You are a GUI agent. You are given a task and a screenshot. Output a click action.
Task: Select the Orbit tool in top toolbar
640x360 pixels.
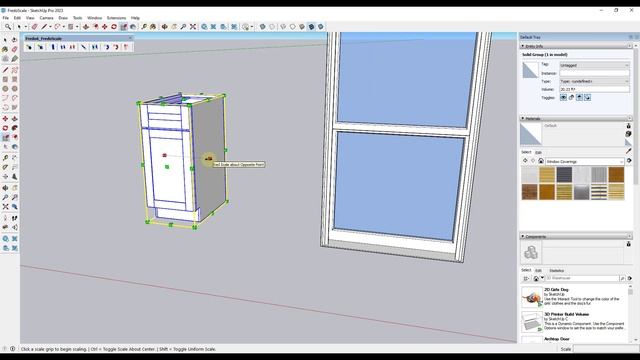164,27
